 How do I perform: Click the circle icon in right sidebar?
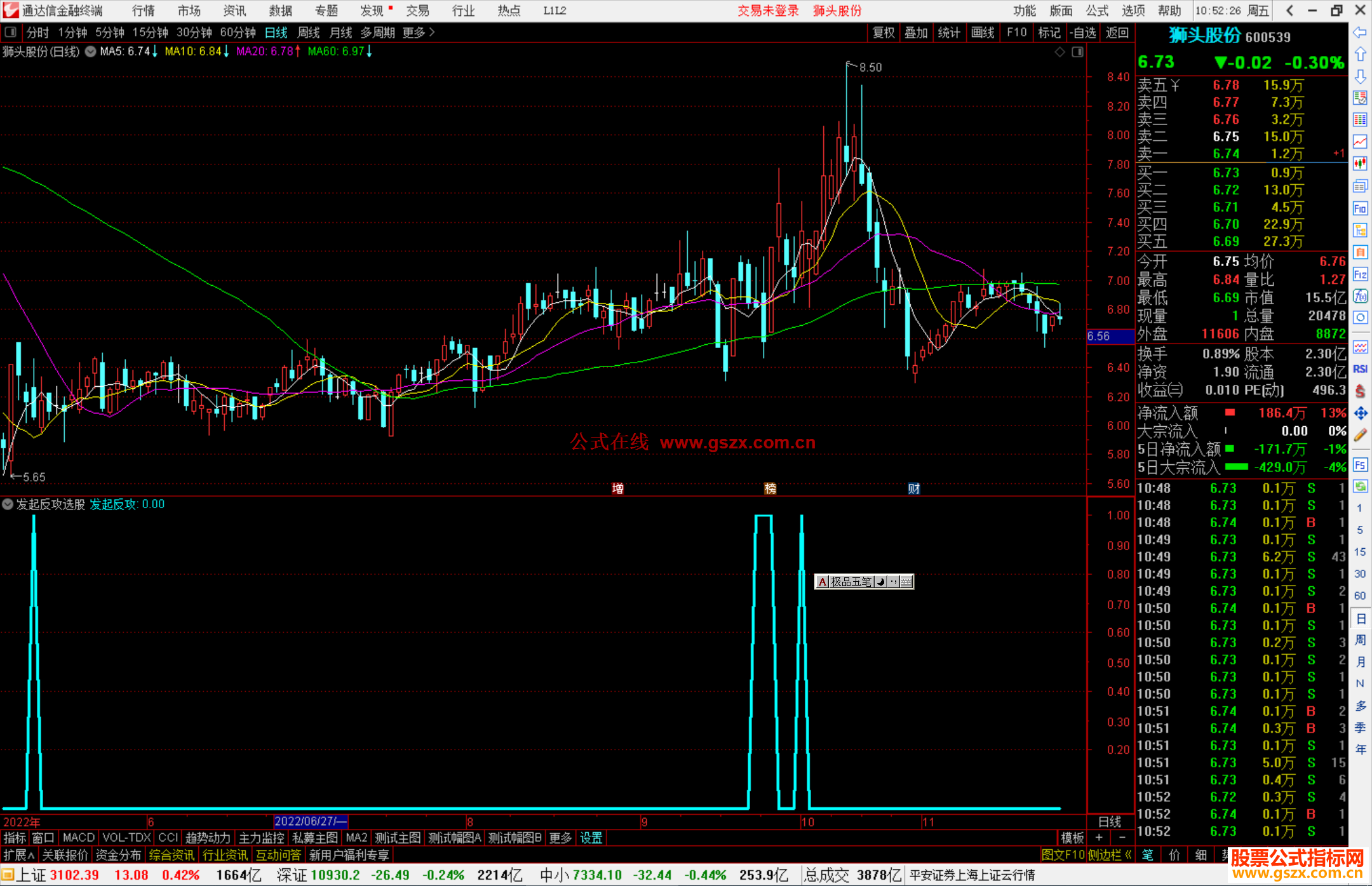pyautogui.click(x=1360, y=318)
